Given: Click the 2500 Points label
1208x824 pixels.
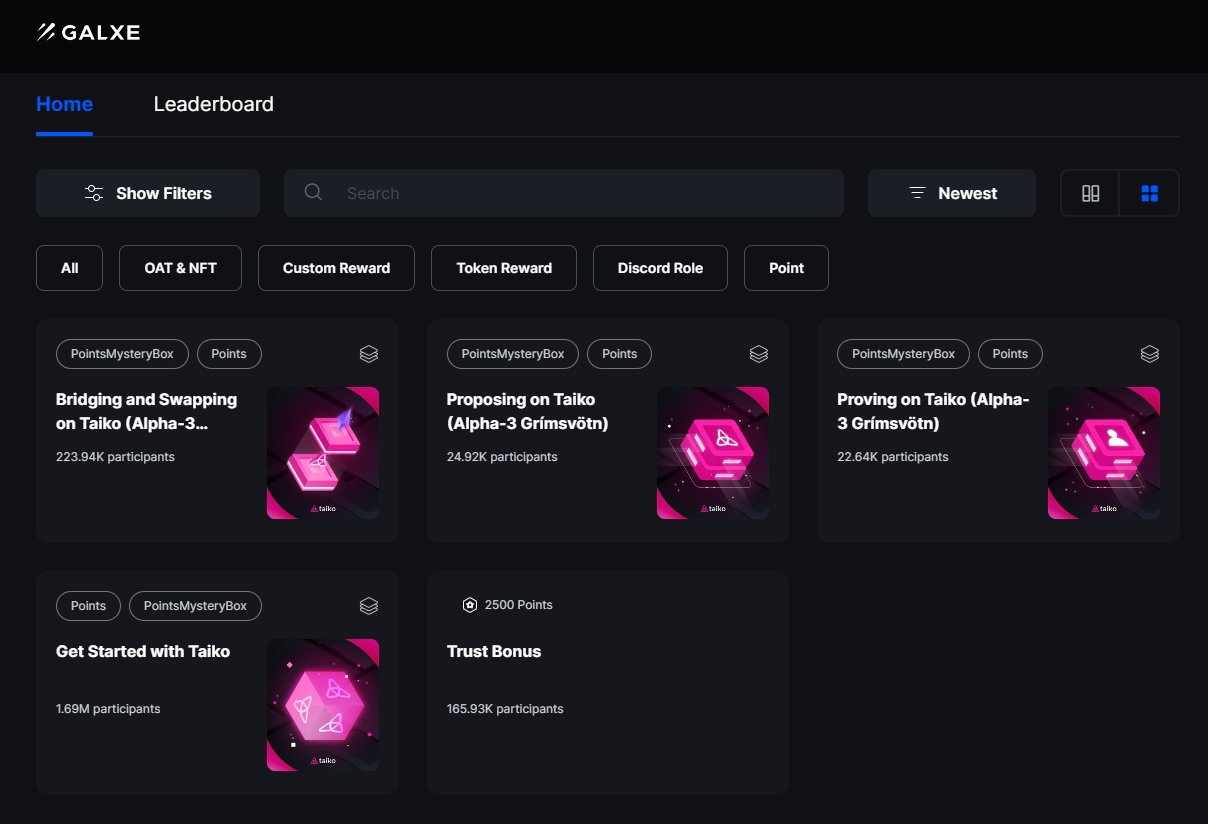Looking at the screenshot, I should point(518,605).
